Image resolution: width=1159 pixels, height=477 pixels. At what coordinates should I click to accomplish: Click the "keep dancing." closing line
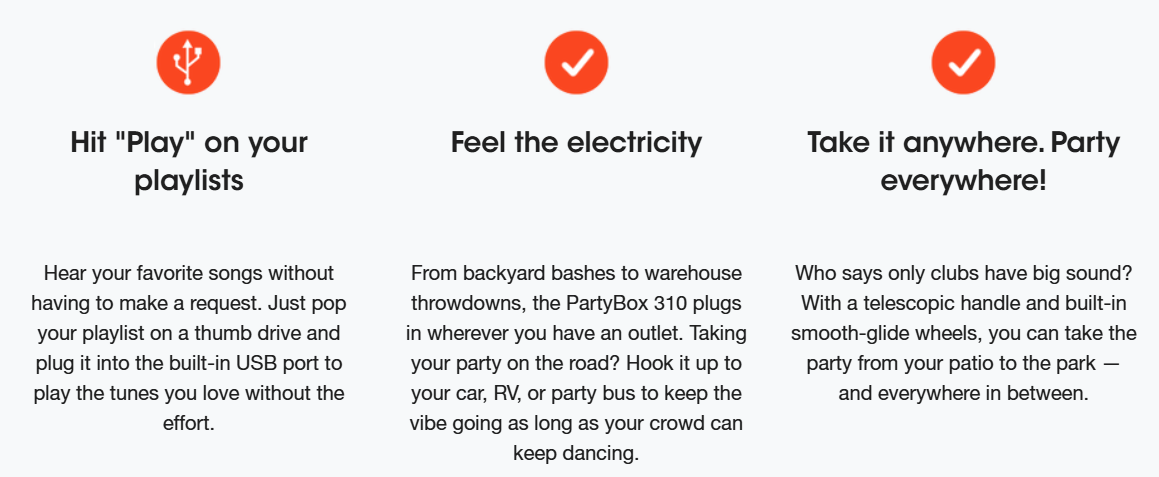577,453
